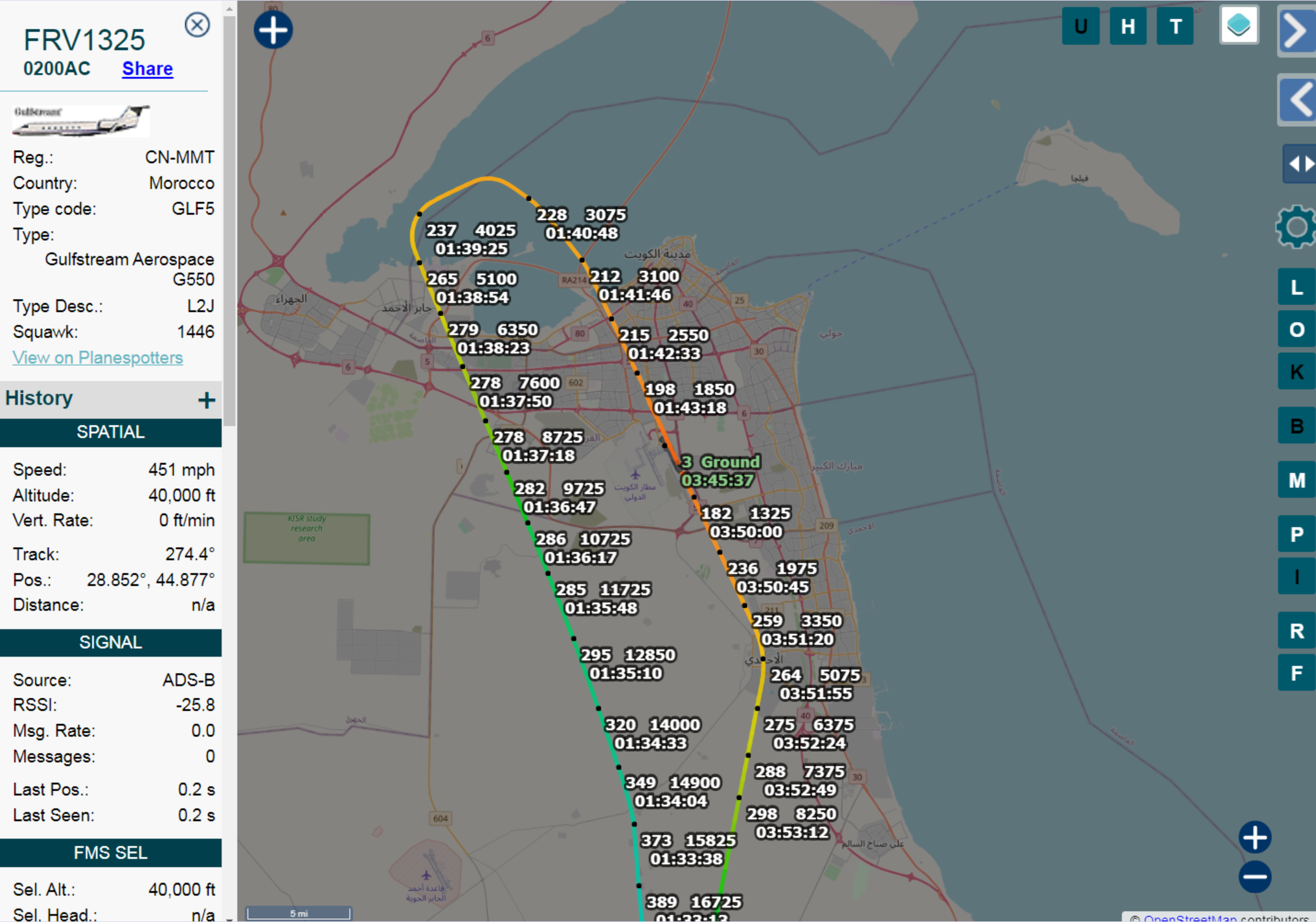This screenshot has width=1316, height=922.
Task: Click the RSSI value -25.8
Action: 195,705
